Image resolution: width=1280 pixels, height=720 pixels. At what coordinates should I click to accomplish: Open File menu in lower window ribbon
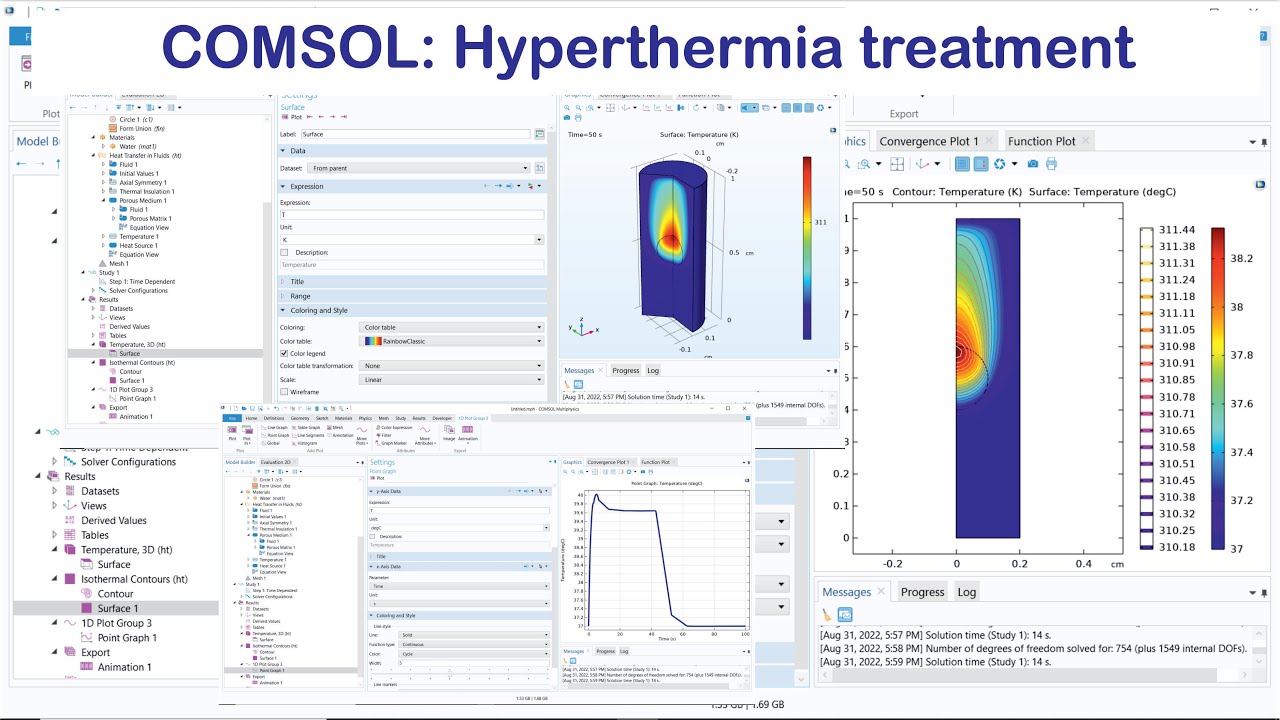(x=232, y=418)
